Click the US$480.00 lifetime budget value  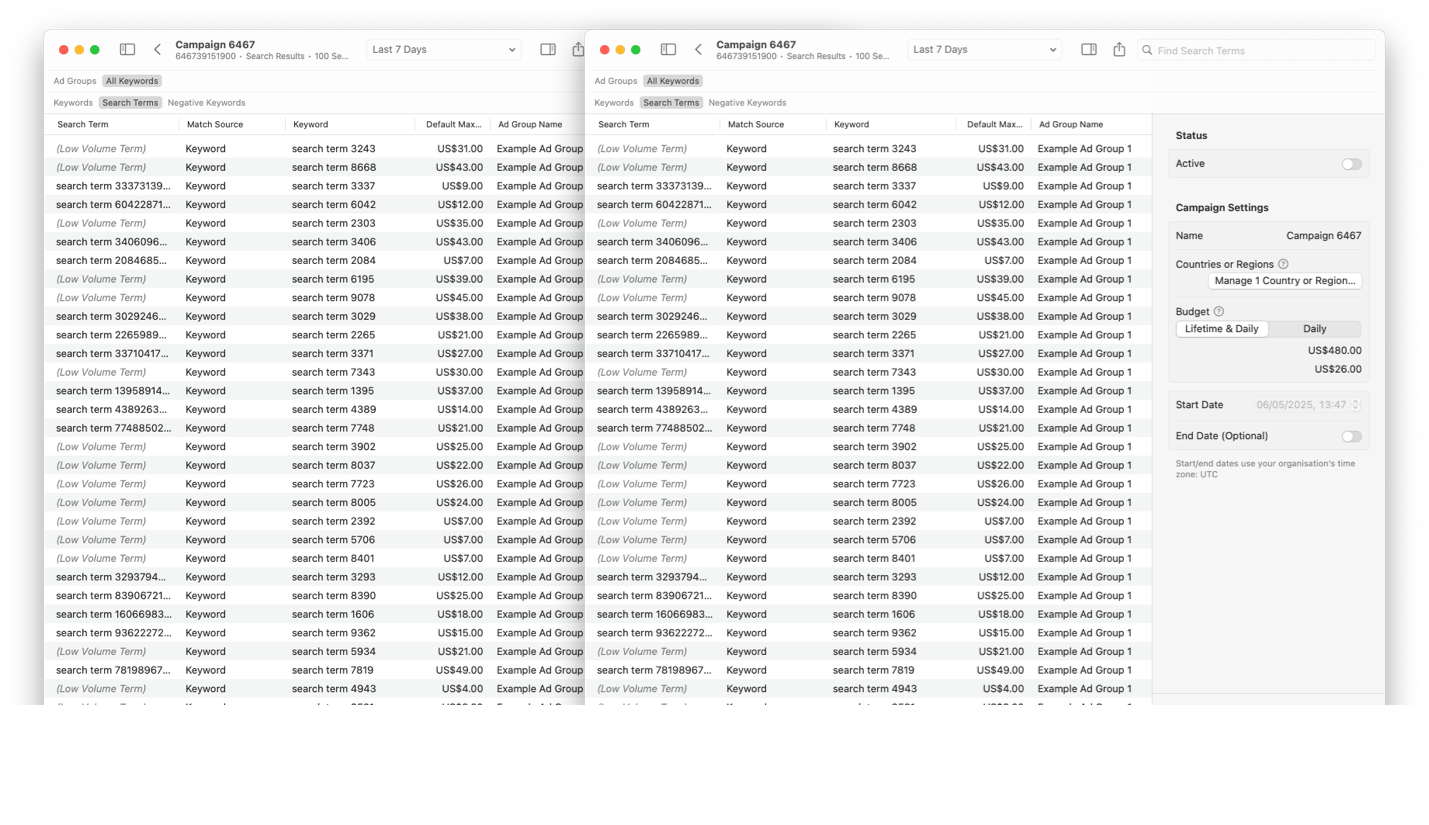coord(1334,351)
